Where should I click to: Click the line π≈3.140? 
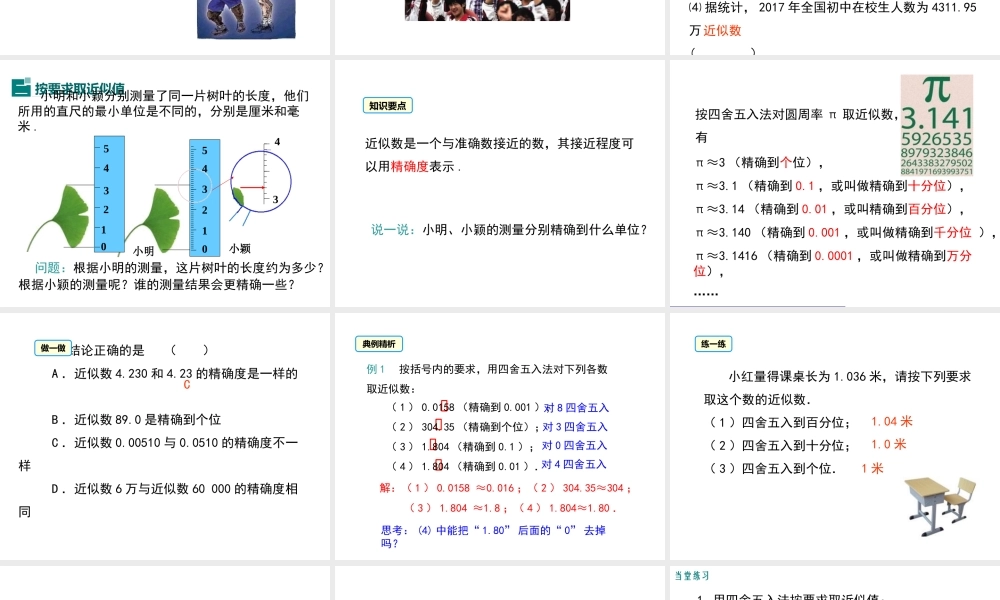pos(845,233)
